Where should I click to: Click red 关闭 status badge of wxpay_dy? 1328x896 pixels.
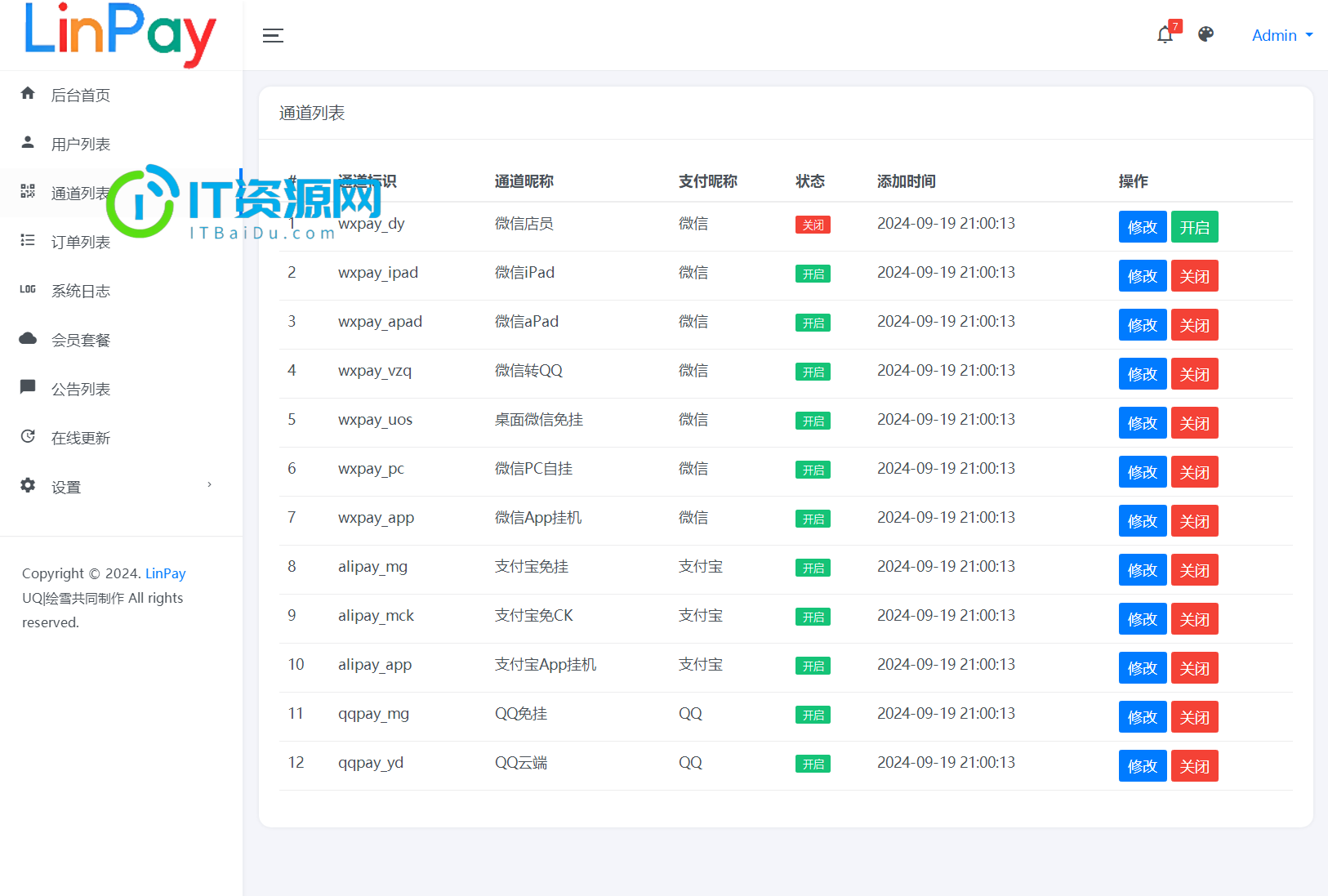pos(813,225)
